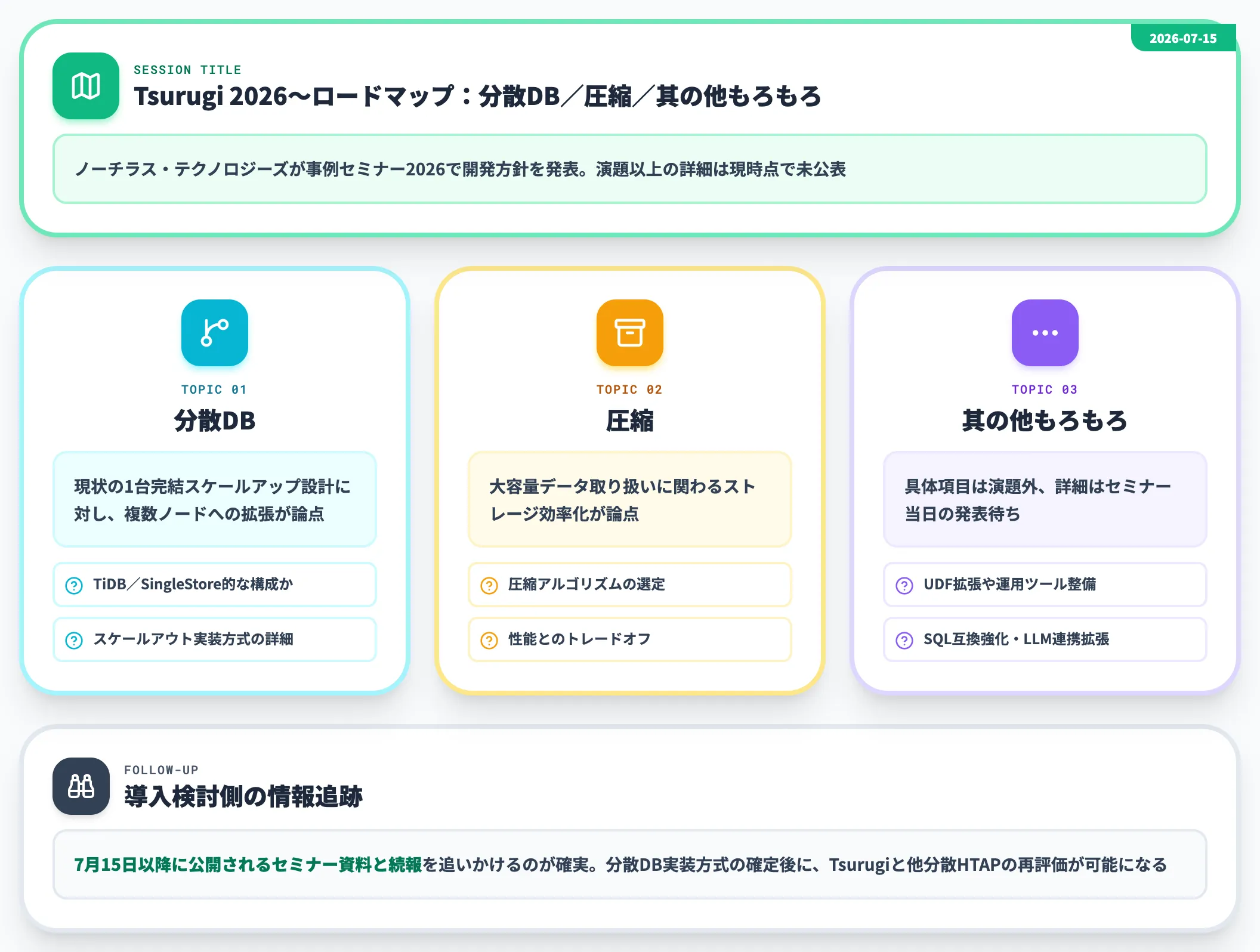Click the 2026-07-15 date badge
Image resolution: width=1260 pixels, height=952 pixels.
pyautogui.click(x=1183, y=38)
